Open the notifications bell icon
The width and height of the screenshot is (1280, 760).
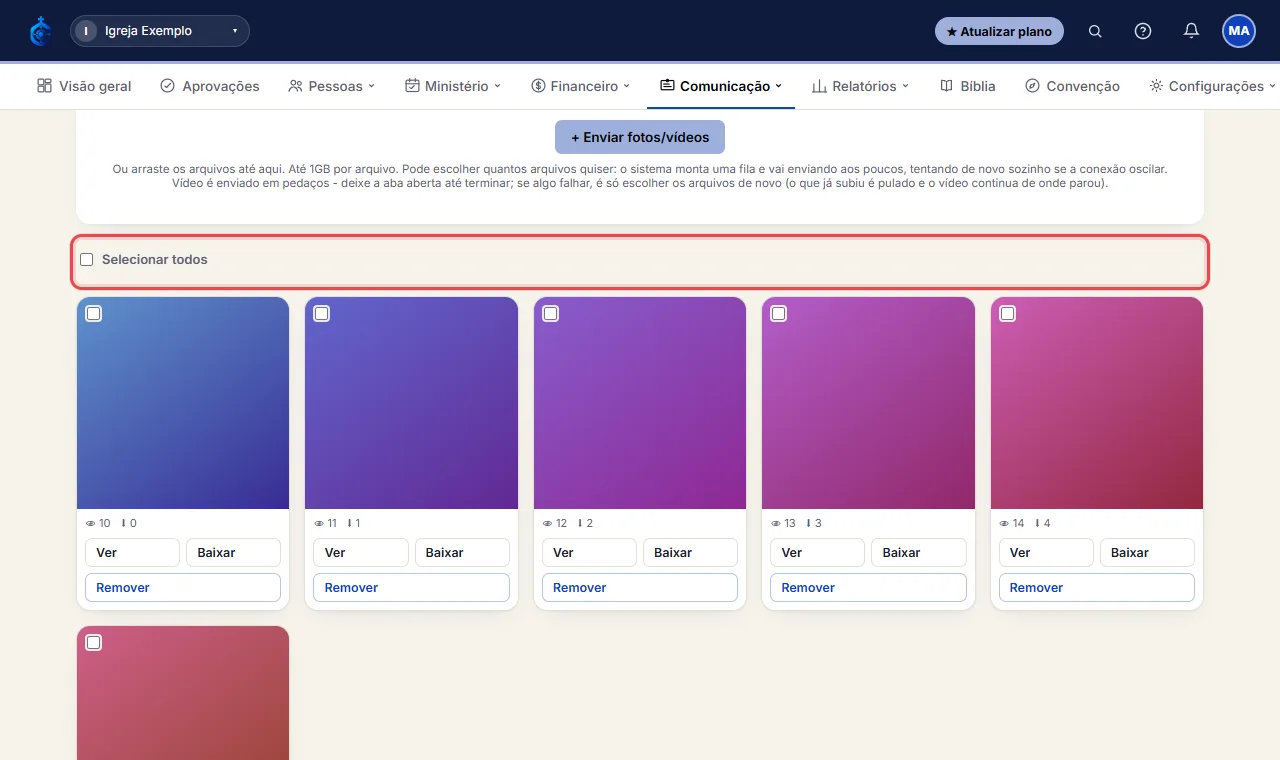tap(1191, 31)
